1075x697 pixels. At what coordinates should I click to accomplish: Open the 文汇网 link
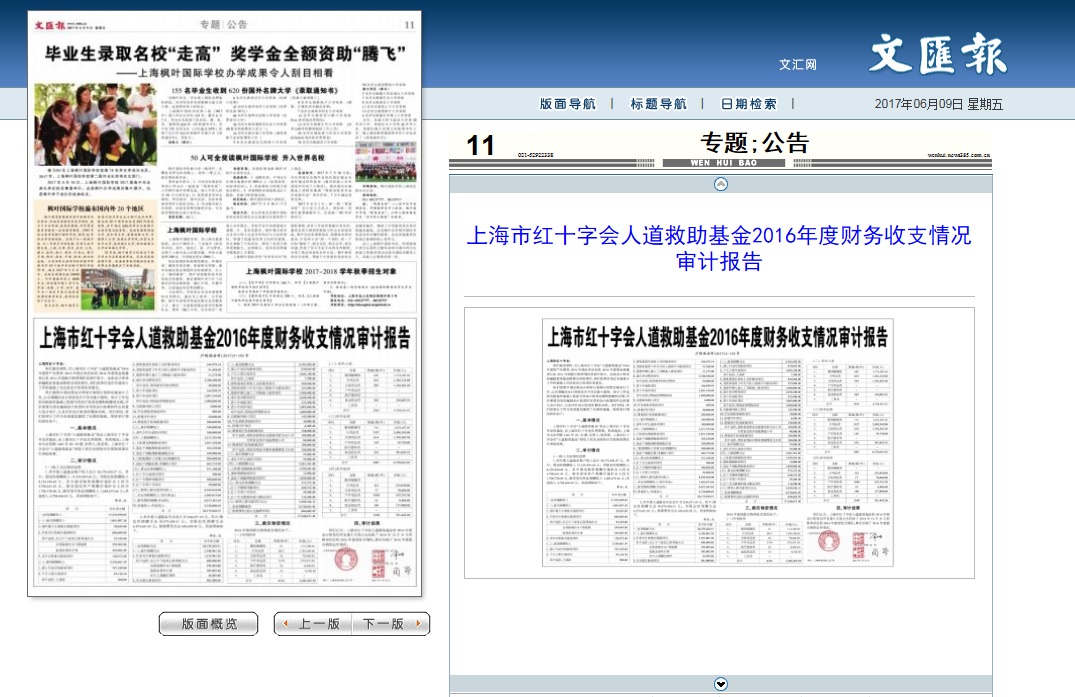pyautogui.click(x=797, y=64)
